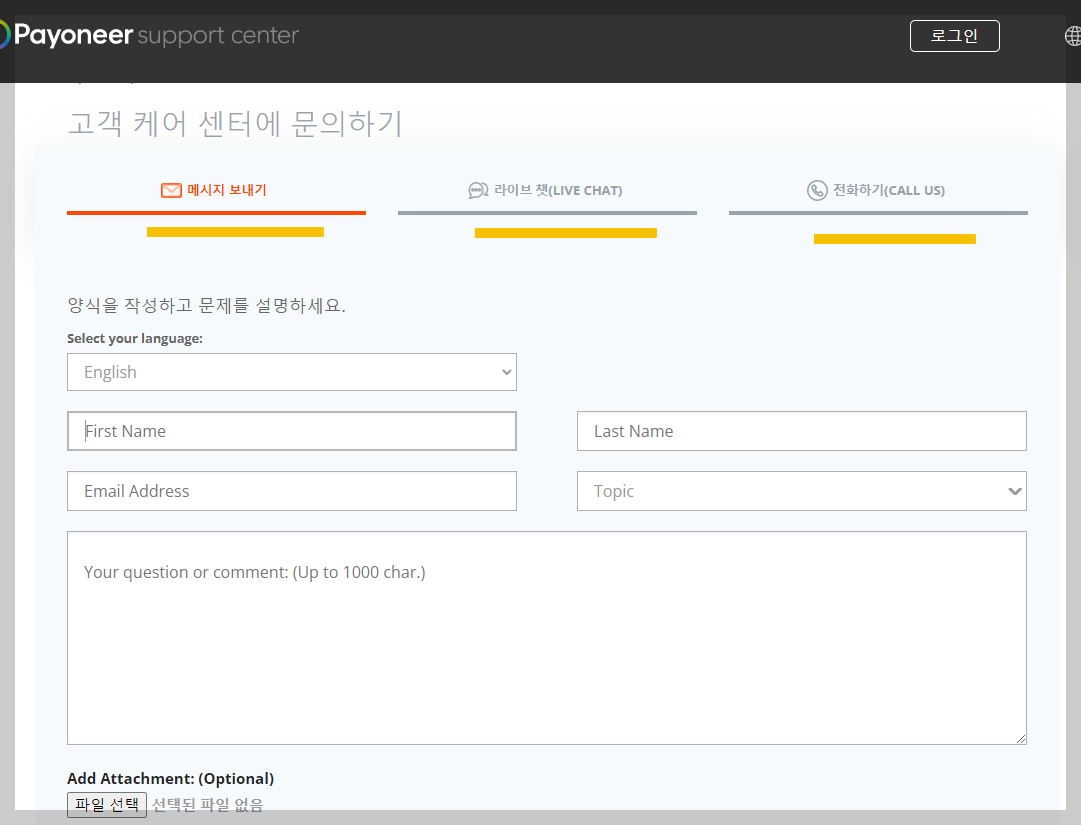Image resolution: width=1081 pixels, height=825 pixels.
Task: Open the English language dropdown
Action: pyautogui.click(x=292, y=372)
